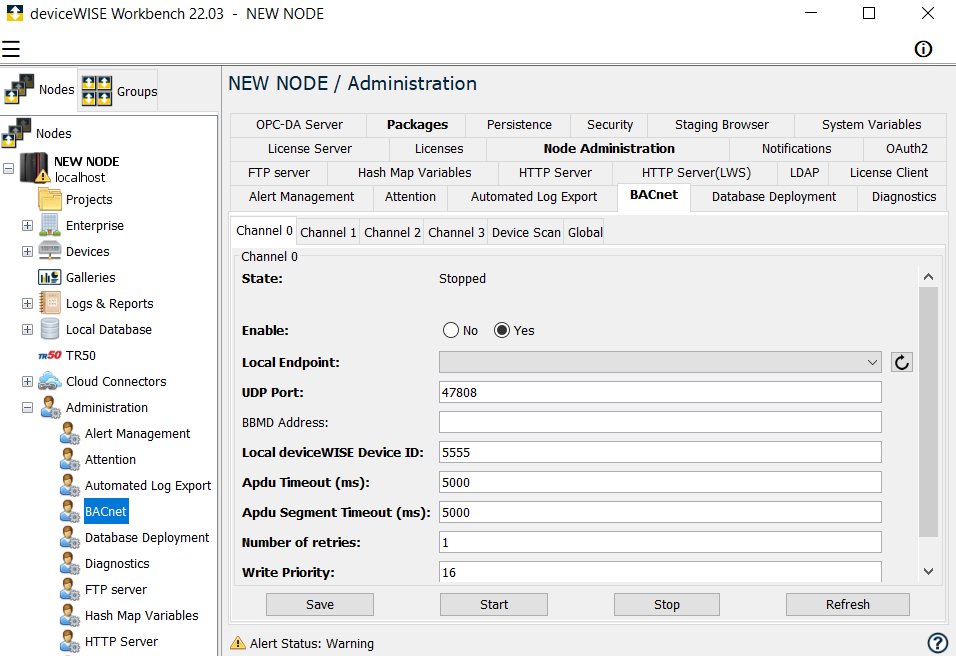
Task: Open the hamburger main menu
Action: coord(11,49)
